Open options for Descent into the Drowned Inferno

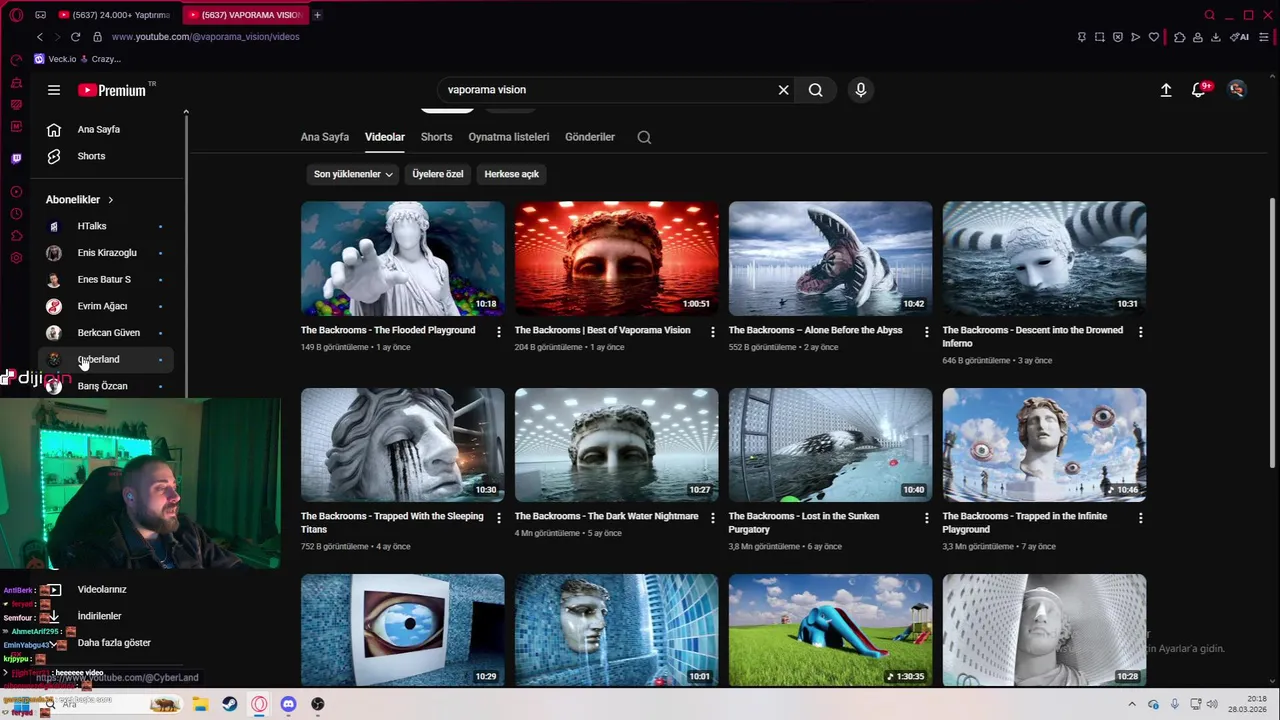(x=1140, y=332)
